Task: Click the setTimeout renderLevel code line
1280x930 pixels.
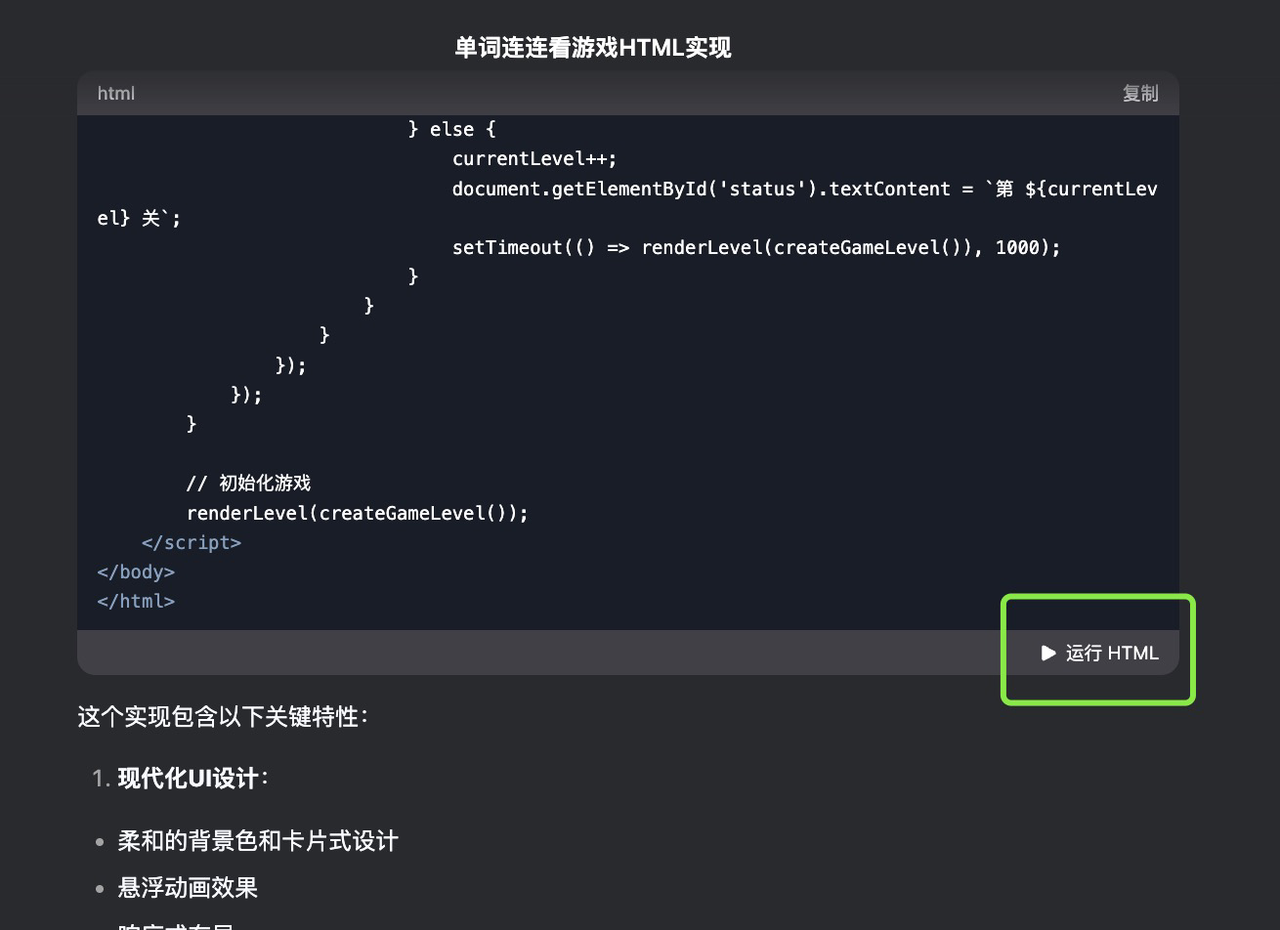Action: tap(756, 247)
